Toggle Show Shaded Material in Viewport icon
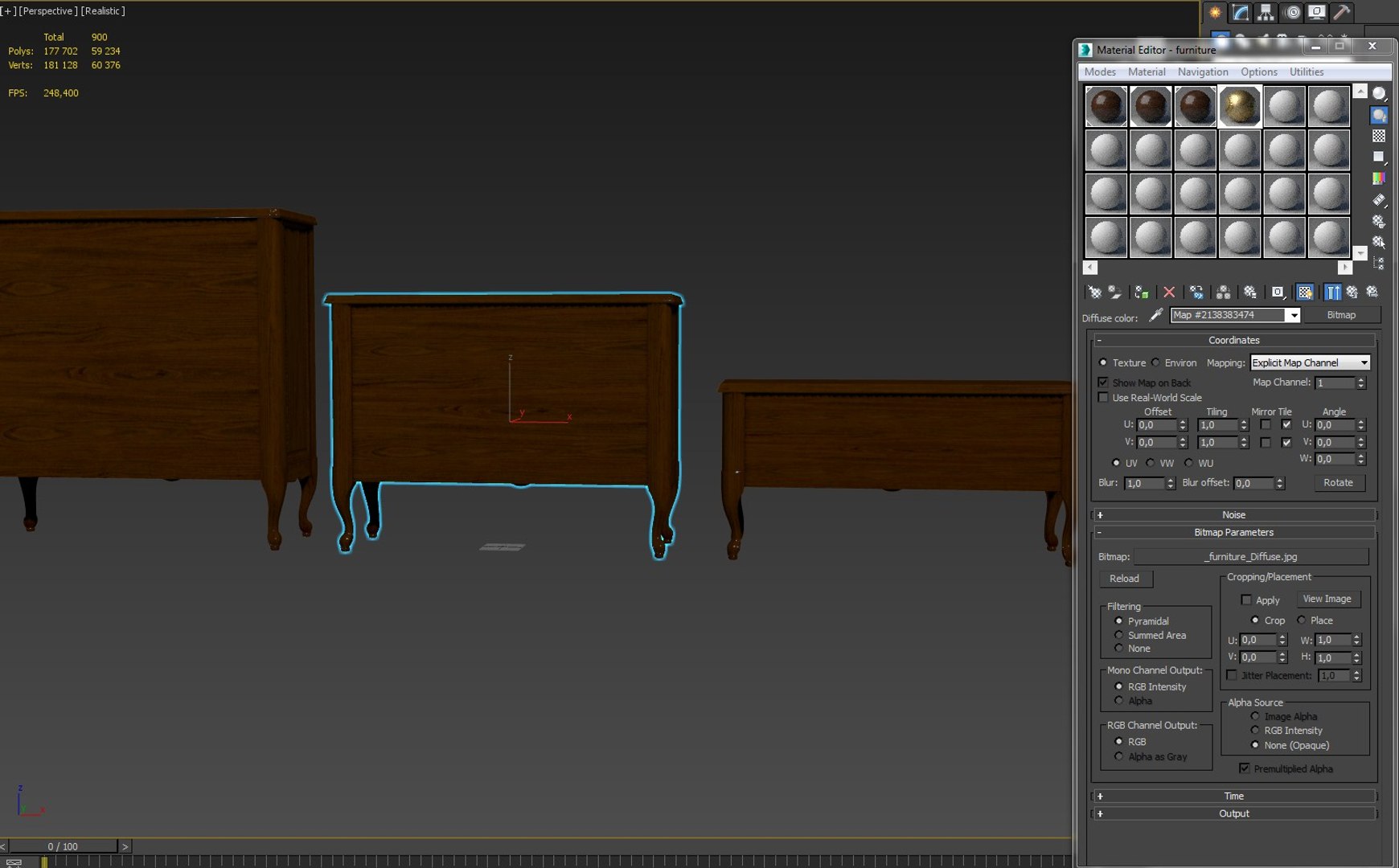The width and height of the screenshot is (1399, 868). click(x=1305, y=292)
